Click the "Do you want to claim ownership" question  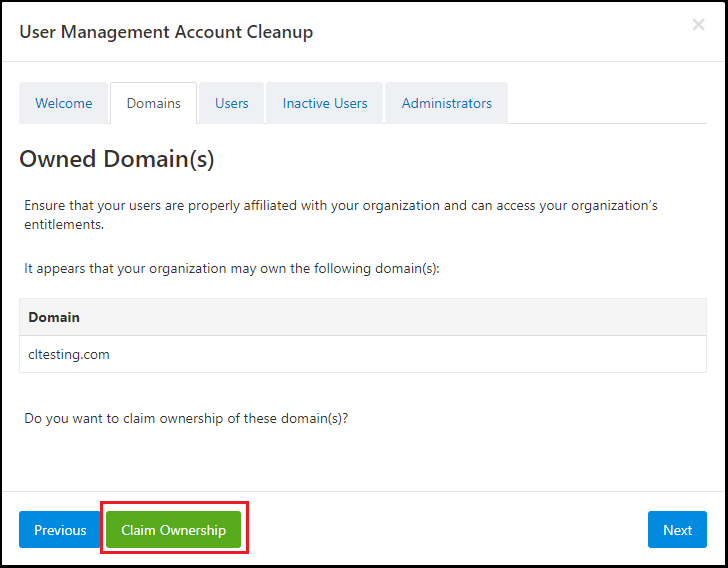click(x=186, y=418)
